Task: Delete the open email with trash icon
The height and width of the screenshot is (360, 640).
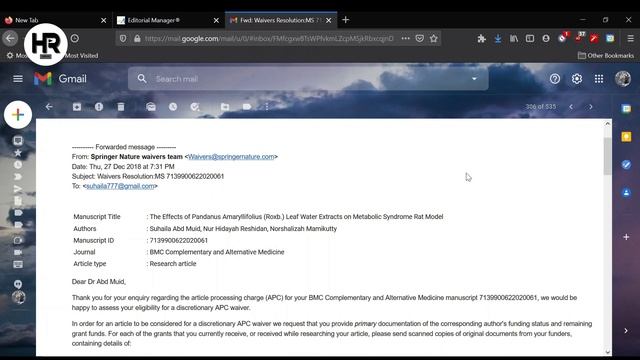Action: pos(121,107)
